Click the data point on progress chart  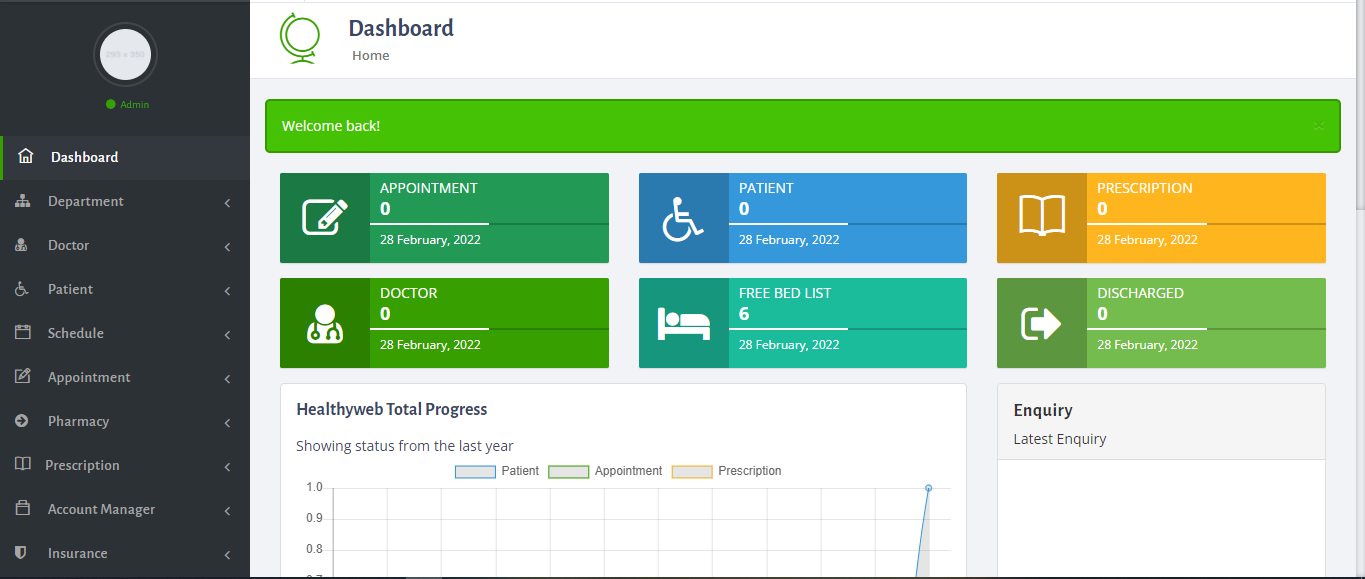click(x=928, y=488)
